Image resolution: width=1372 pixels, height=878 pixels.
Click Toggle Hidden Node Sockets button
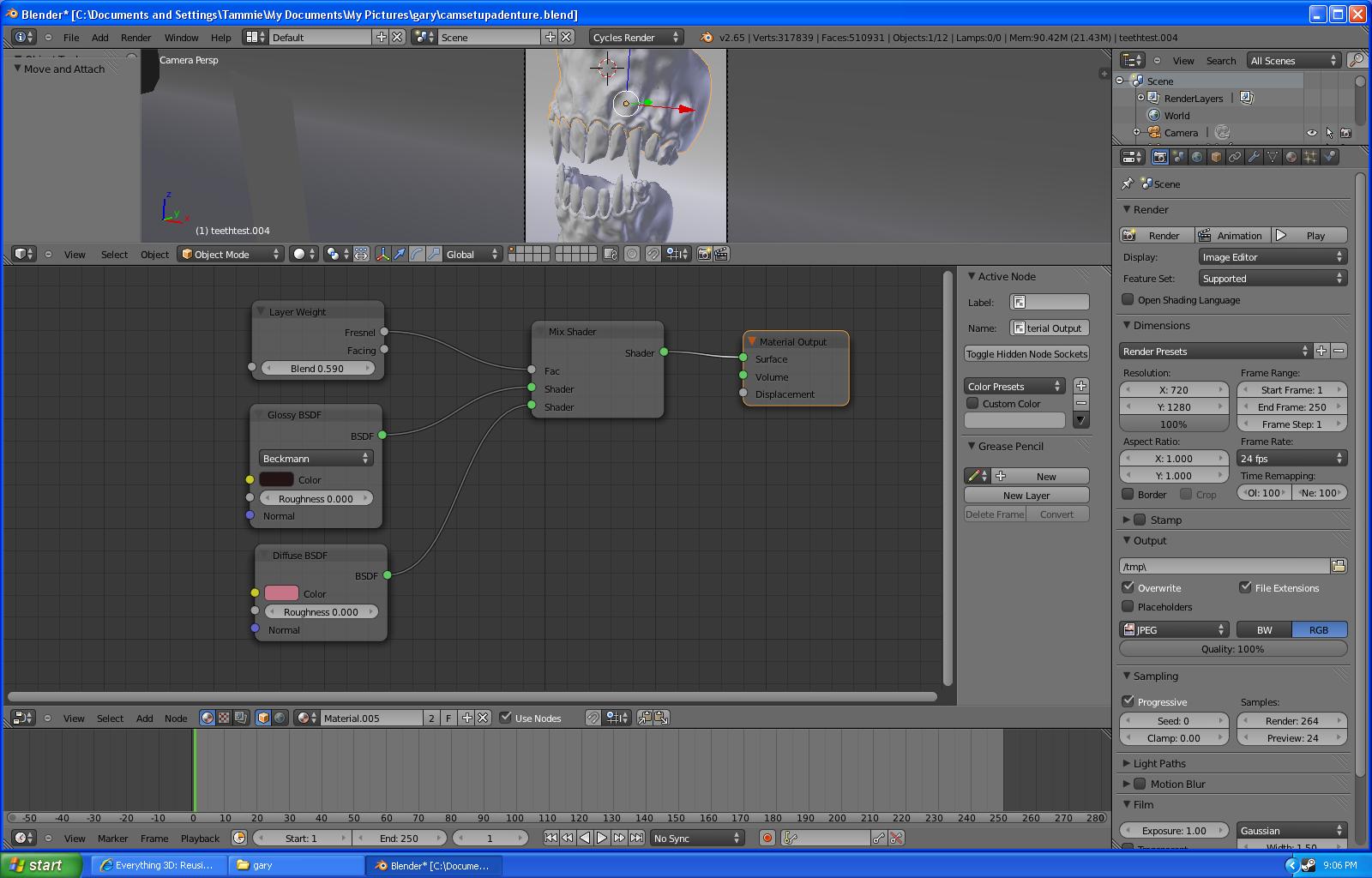tap(1026, 354)
